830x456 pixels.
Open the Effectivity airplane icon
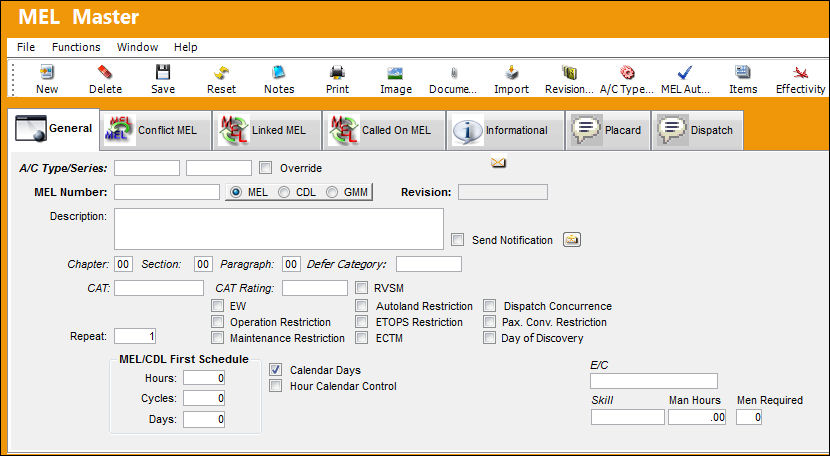[x=800, y=73]
